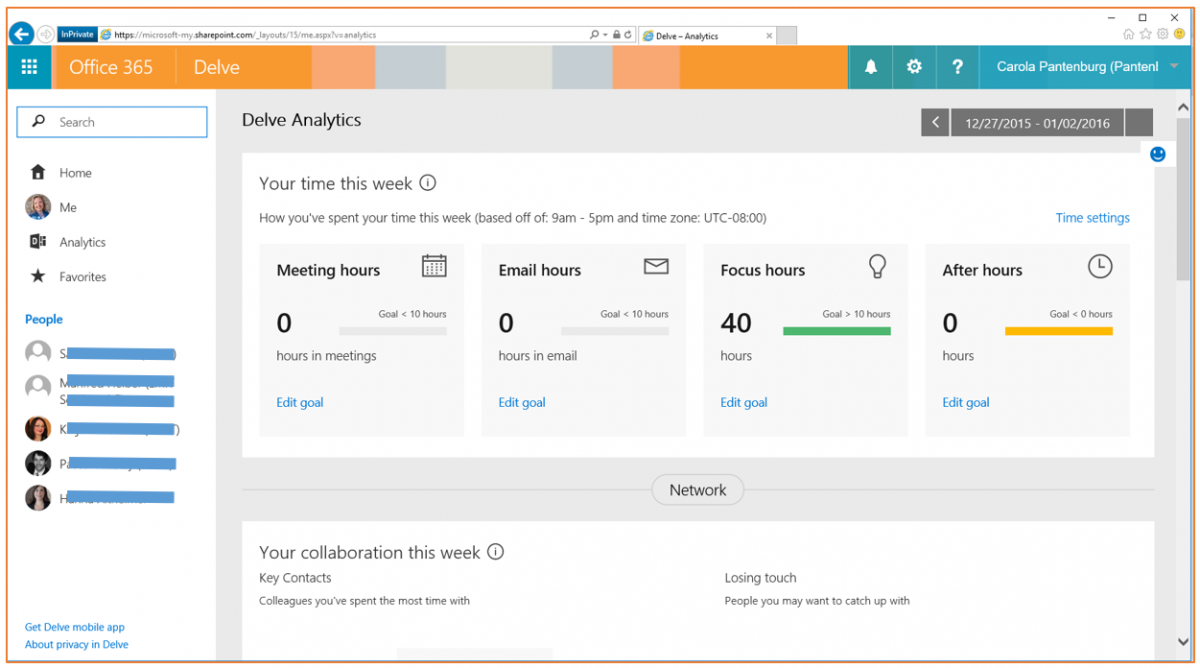Open About privacy in Delve link
The height and width of the screenshot is (668, 1200).
(77, 645)
